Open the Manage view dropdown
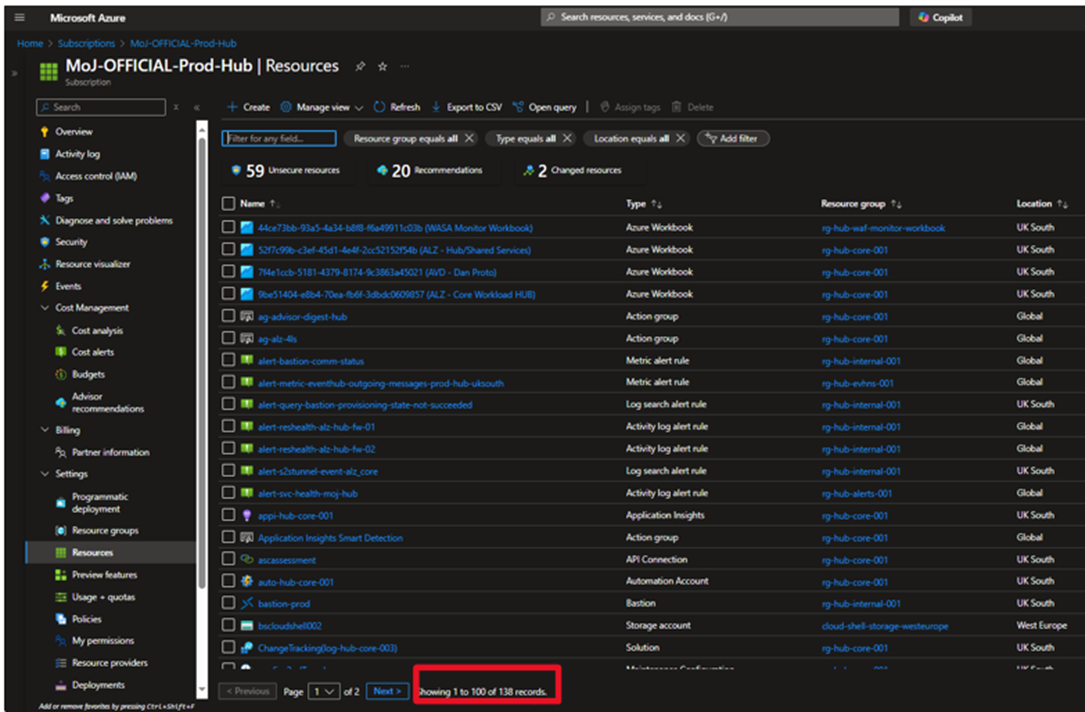The image size is (1085, 712). pos(322,107)
